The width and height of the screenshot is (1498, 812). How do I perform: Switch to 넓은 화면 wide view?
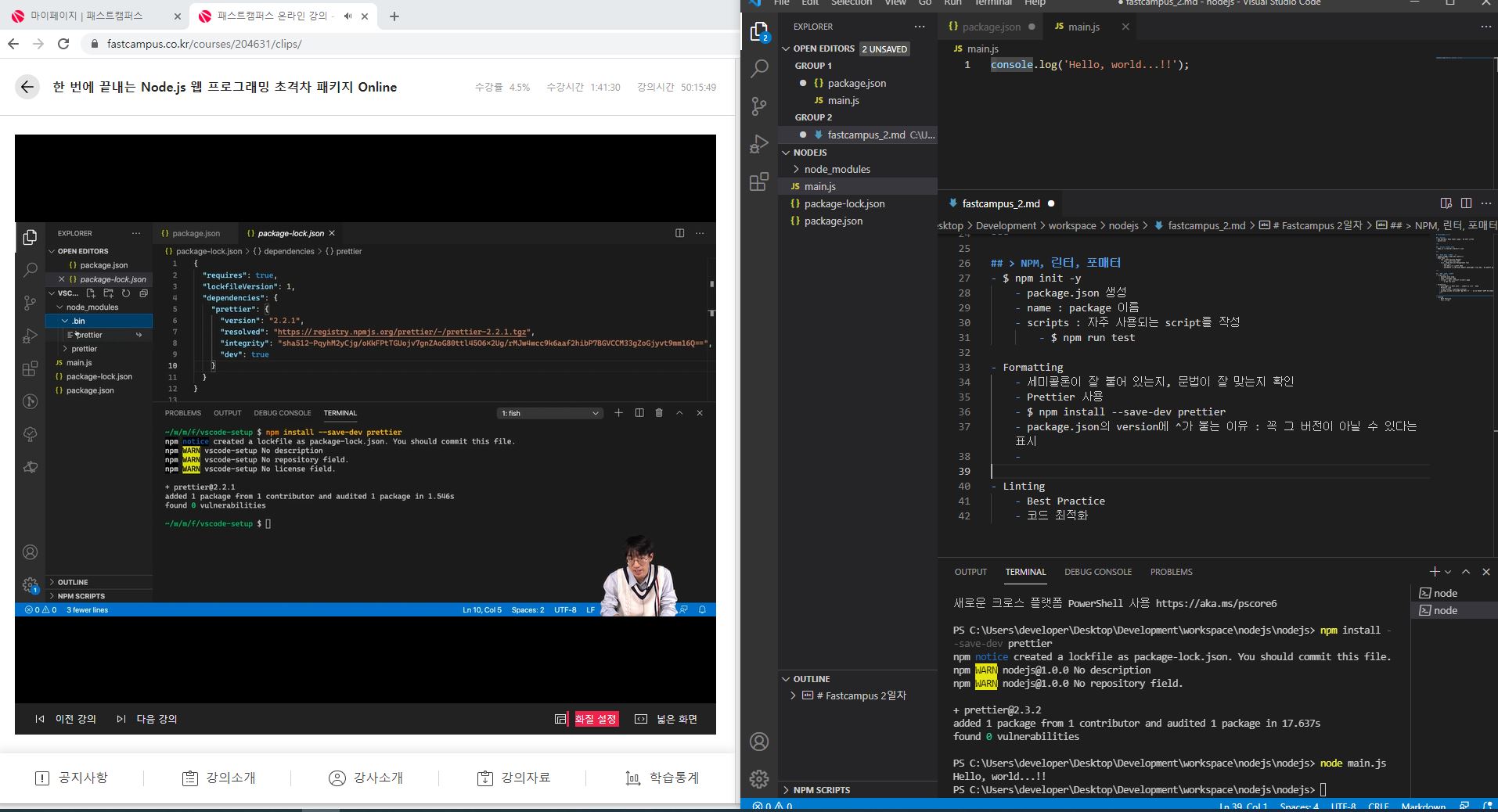(666, 719)
